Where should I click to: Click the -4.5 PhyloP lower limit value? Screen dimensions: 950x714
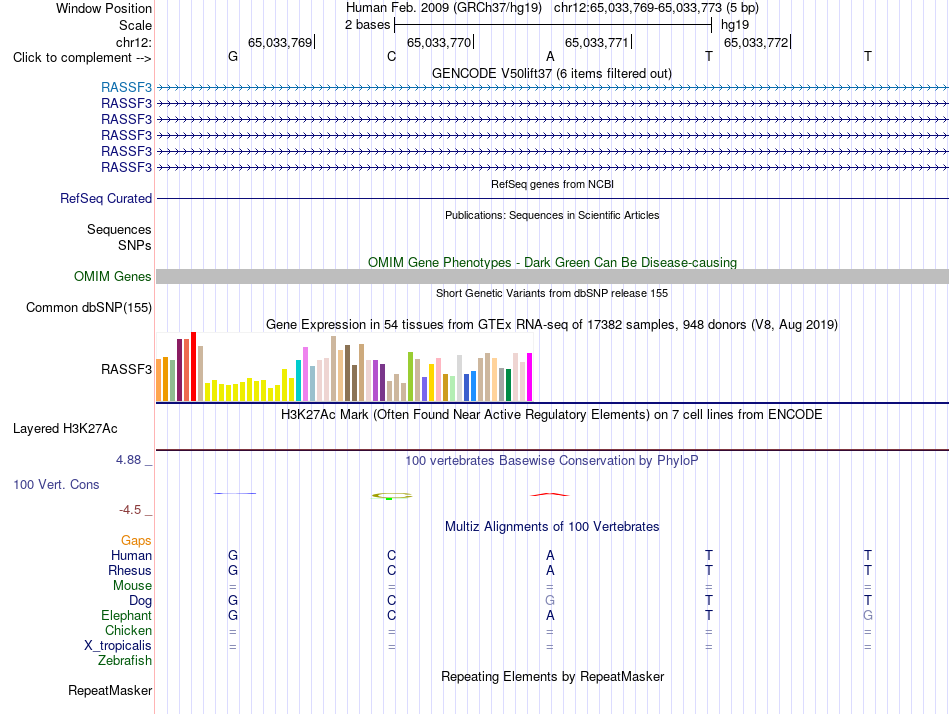coord(130,510)
